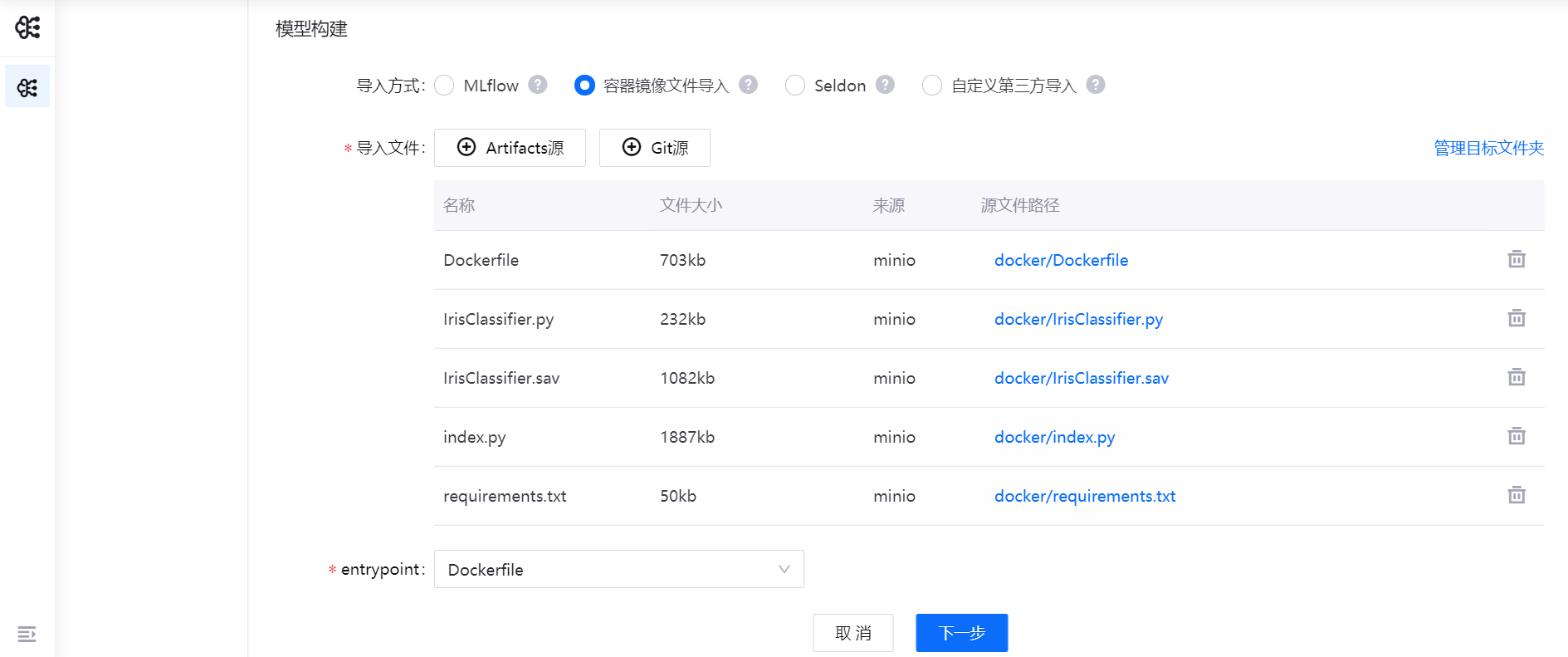Viewport: 1568px width, 657px height.
Task: Open help tooltip next to 容器镜像文件导入
Action: click(x=749, y=85)
